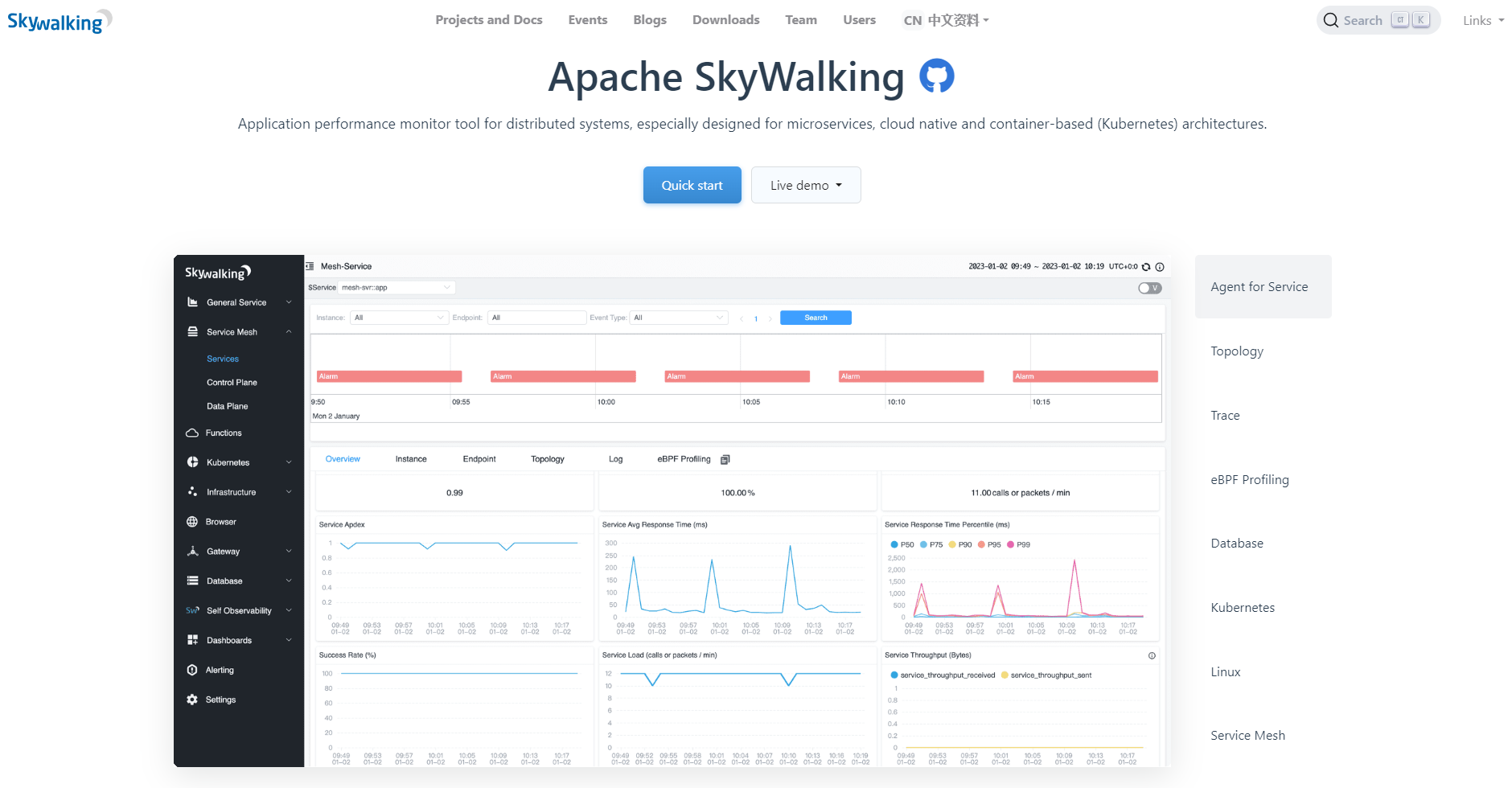Click the Services link under Service Mesh

coord(223,359)
